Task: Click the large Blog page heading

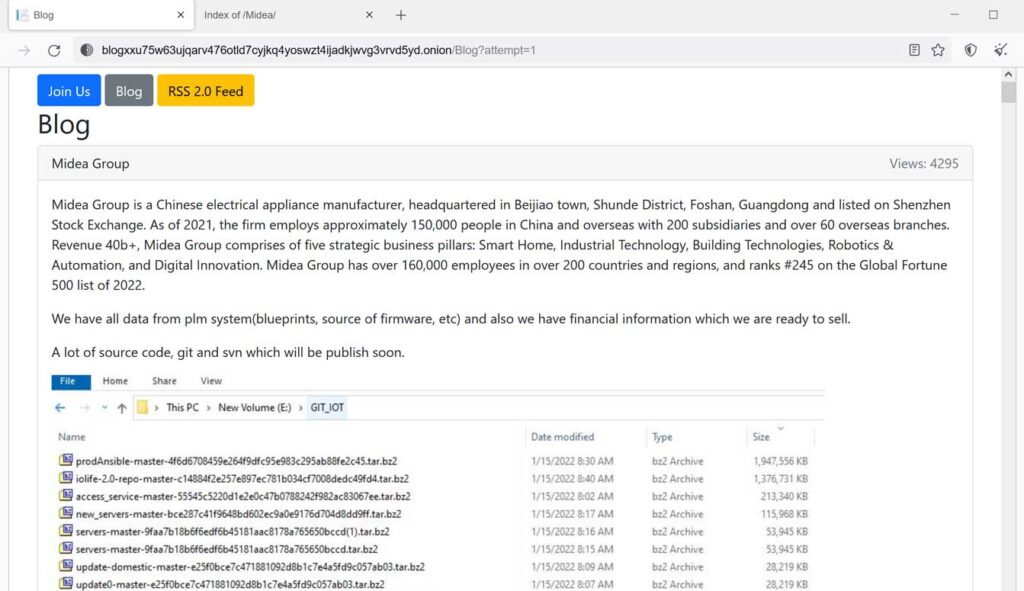Action: tap(64, 125)
